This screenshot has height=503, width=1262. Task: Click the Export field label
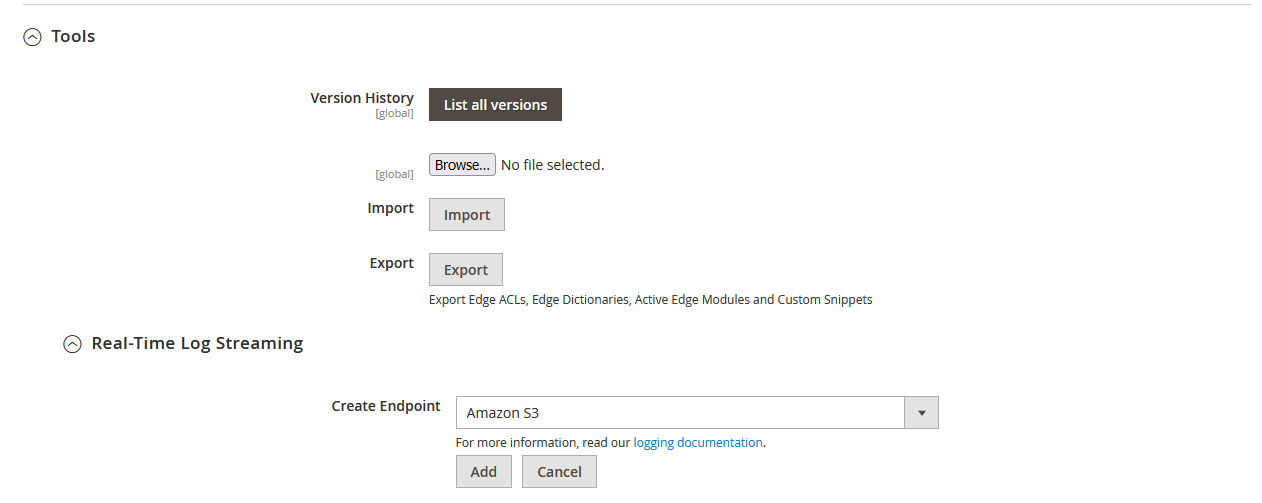pyautogui.click(x=392, y=263)
